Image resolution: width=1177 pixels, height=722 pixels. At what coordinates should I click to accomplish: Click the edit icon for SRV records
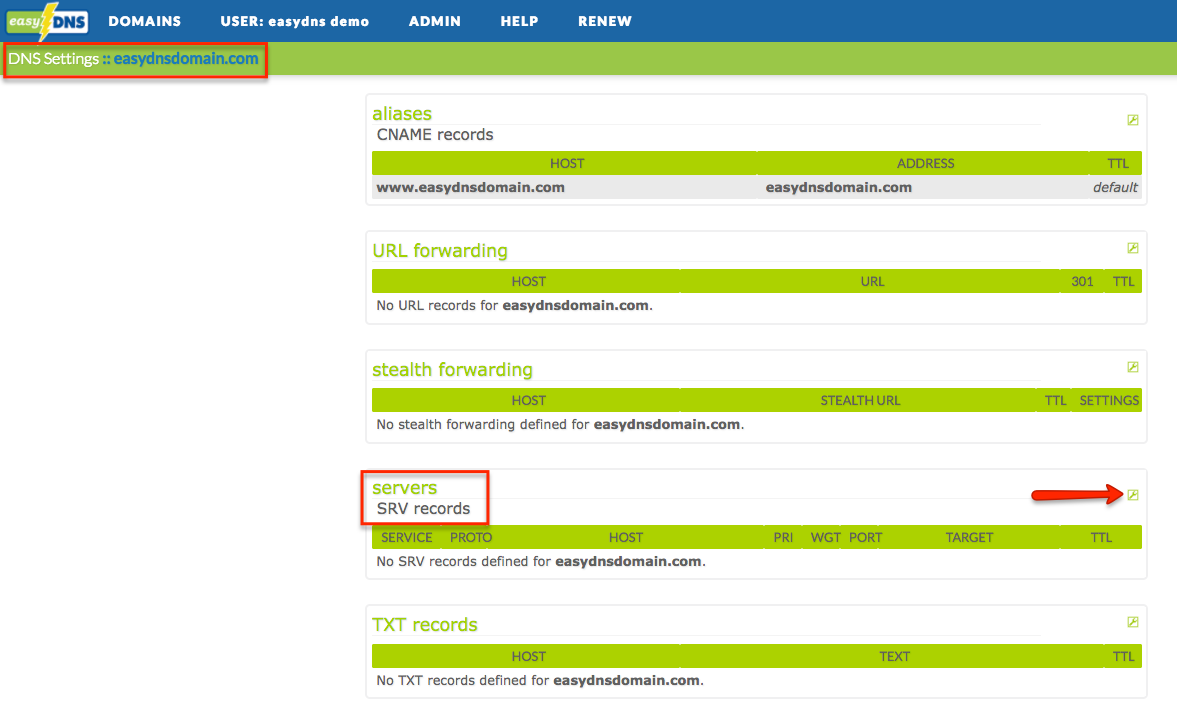pyautogui.click(x=1133, y=495)
